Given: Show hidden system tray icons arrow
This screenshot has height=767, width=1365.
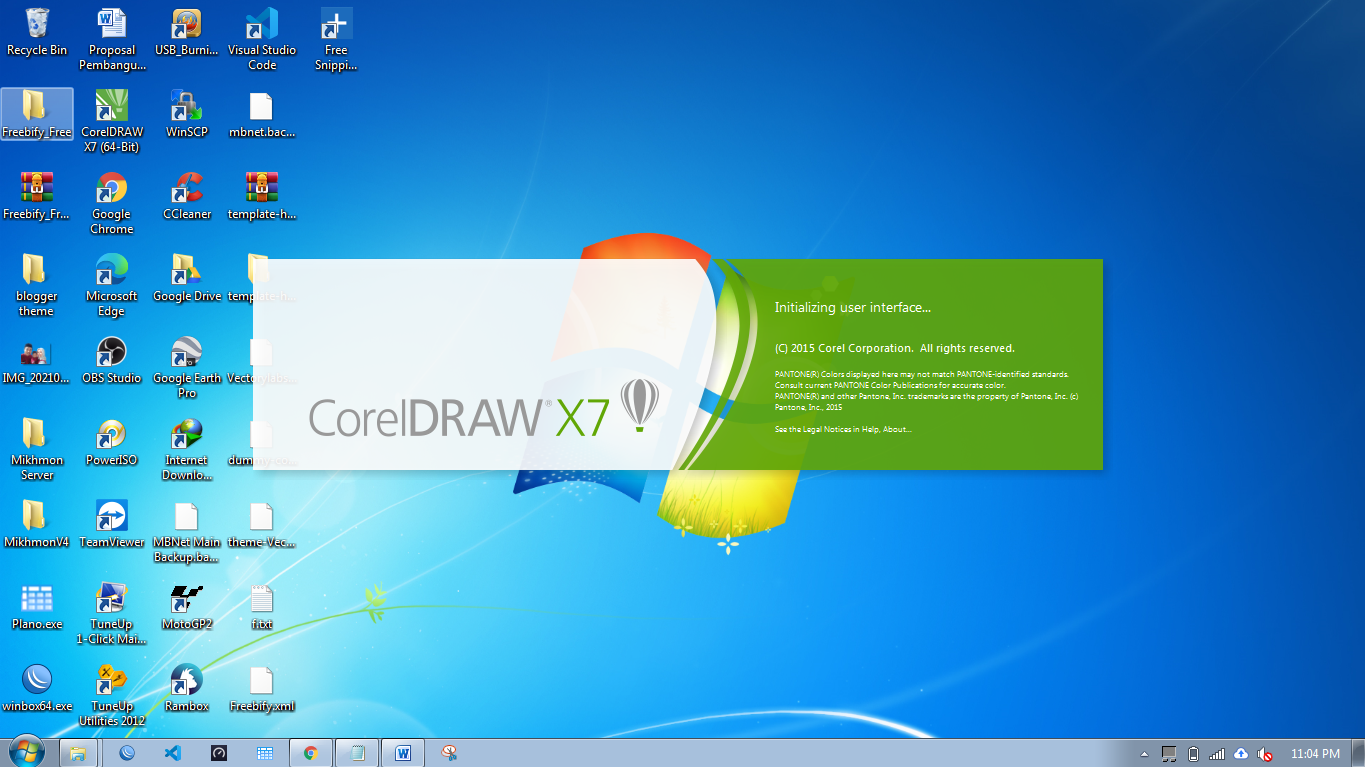Looking at the screenshot, I should [x=1144, y=754].
